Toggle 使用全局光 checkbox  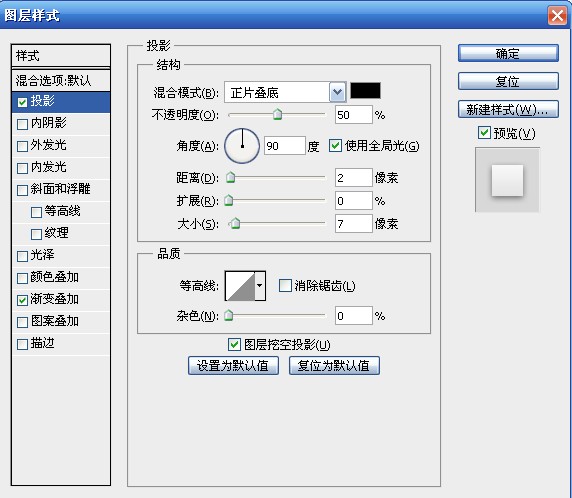335,146
